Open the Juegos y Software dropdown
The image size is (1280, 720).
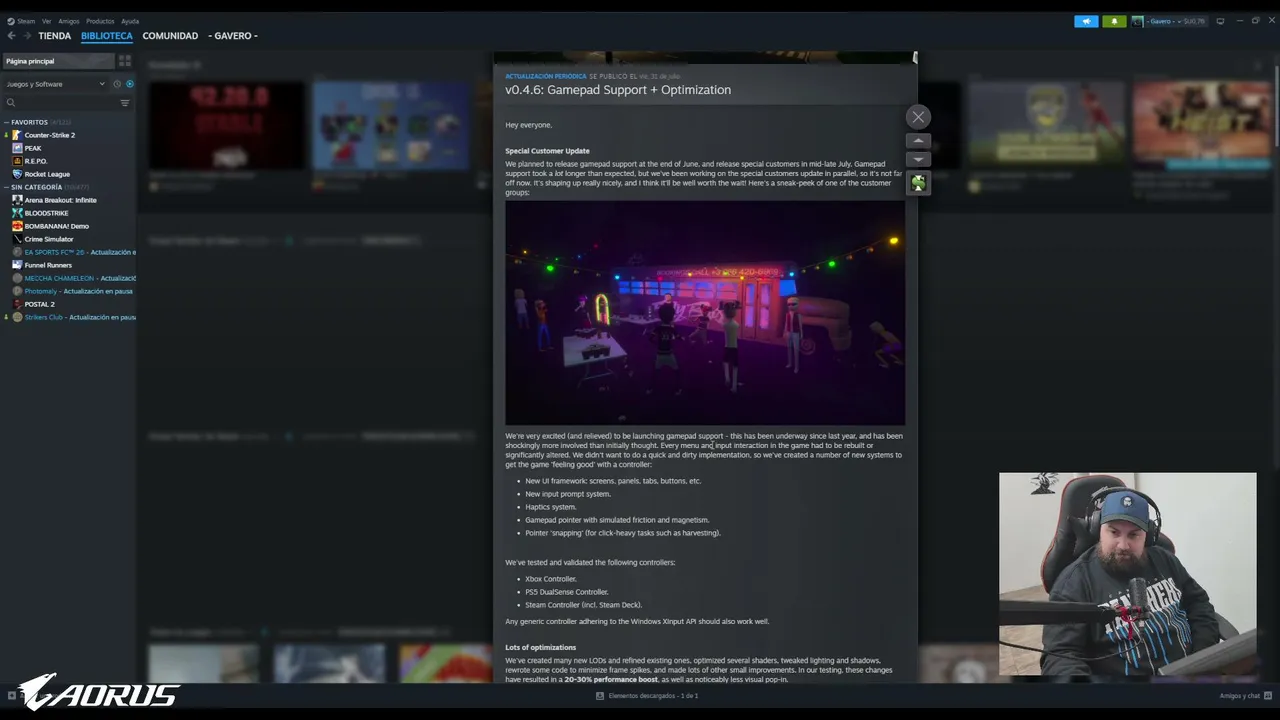[55, 84]
